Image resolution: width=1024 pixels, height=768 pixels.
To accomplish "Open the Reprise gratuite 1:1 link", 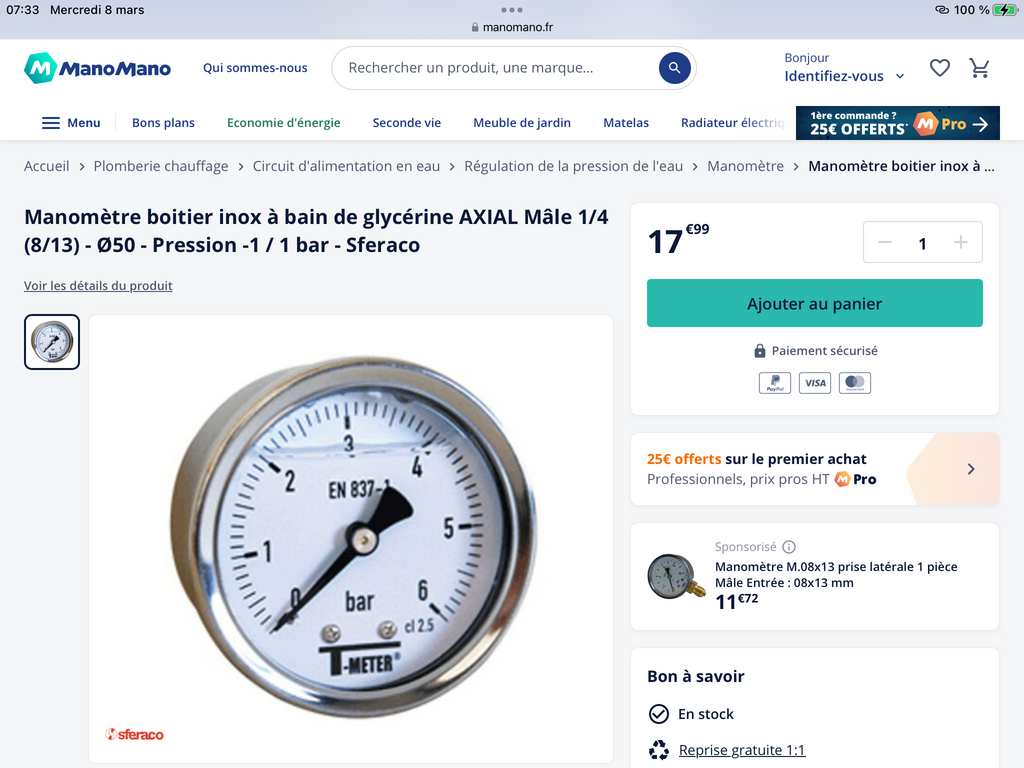I will (742, 750).
